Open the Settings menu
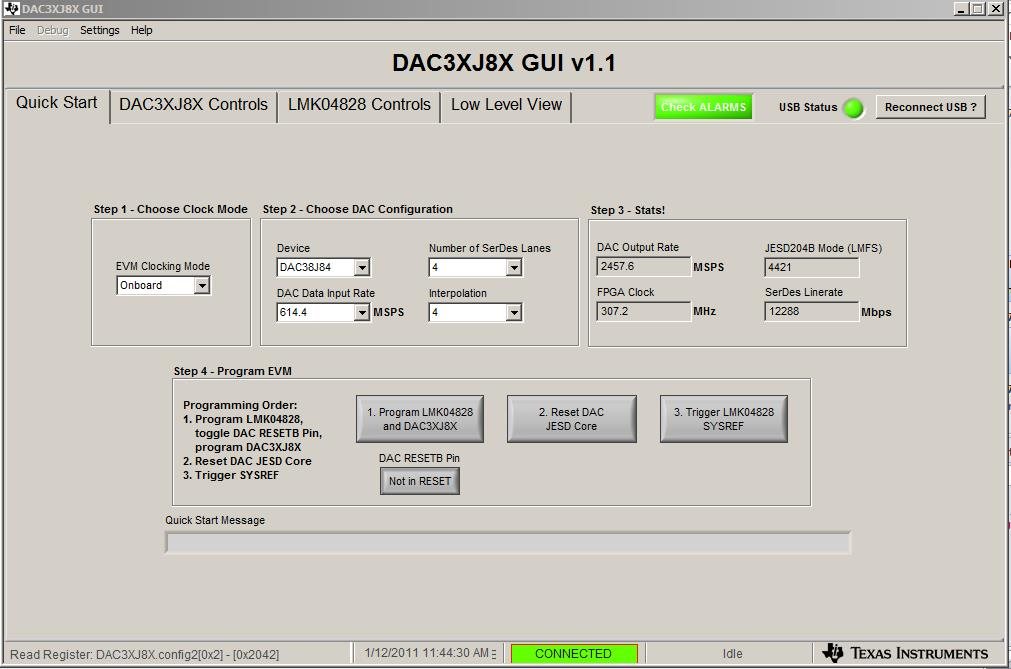 tap(99, 30)
